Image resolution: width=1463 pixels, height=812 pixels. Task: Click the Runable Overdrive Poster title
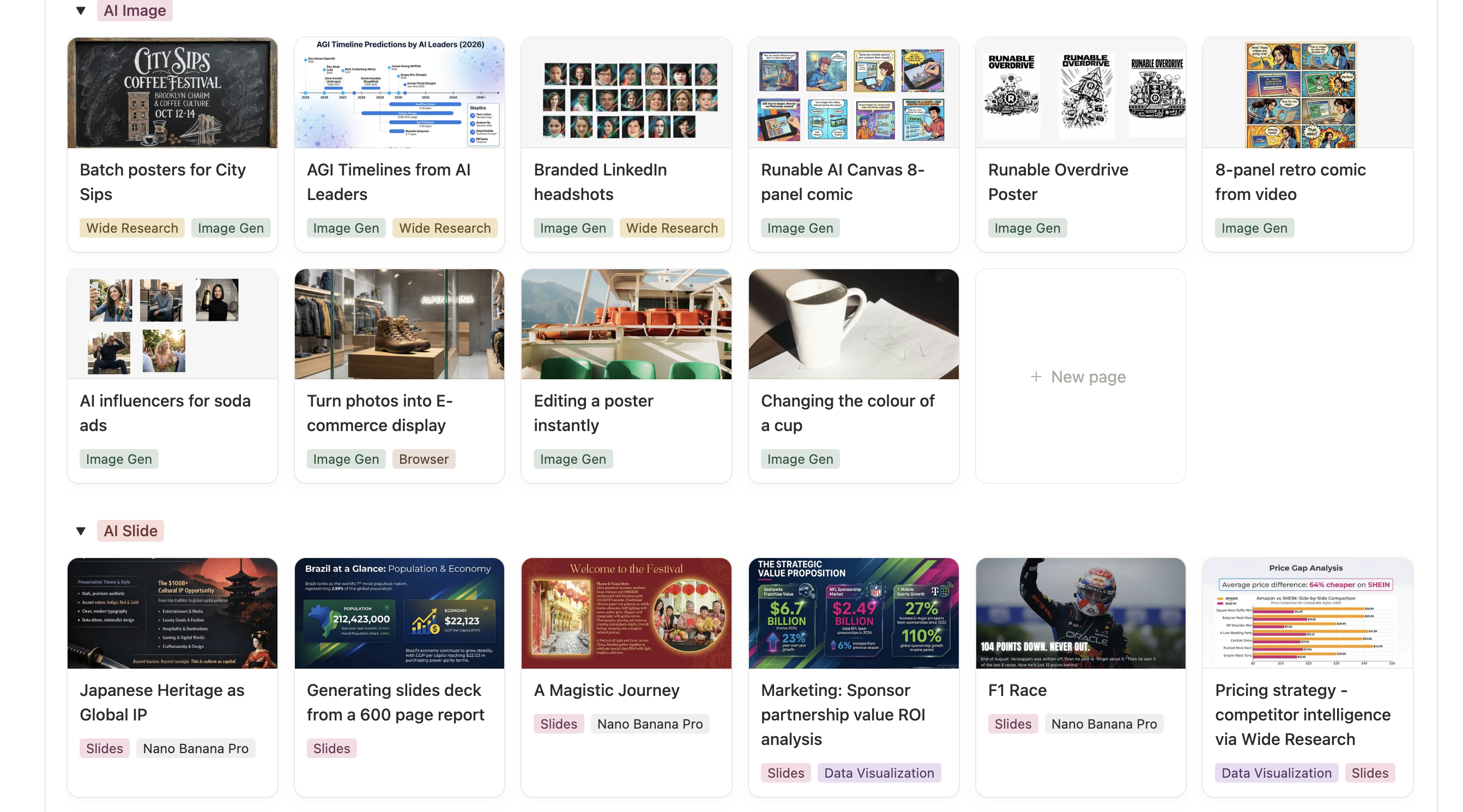pyautogui.click(x=1058, y=181)
